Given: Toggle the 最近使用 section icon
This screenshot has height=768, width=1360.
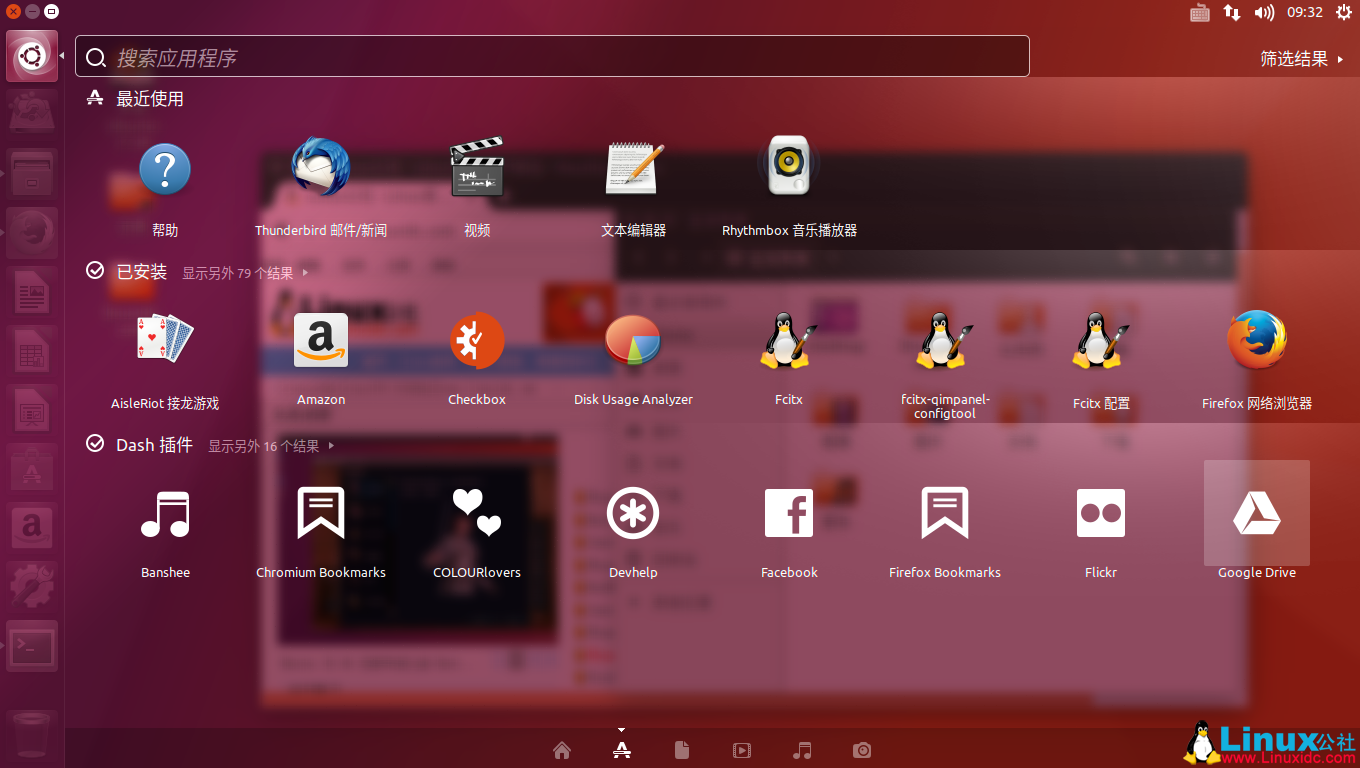Looking at the screenshot, I should tap(95, 98).
